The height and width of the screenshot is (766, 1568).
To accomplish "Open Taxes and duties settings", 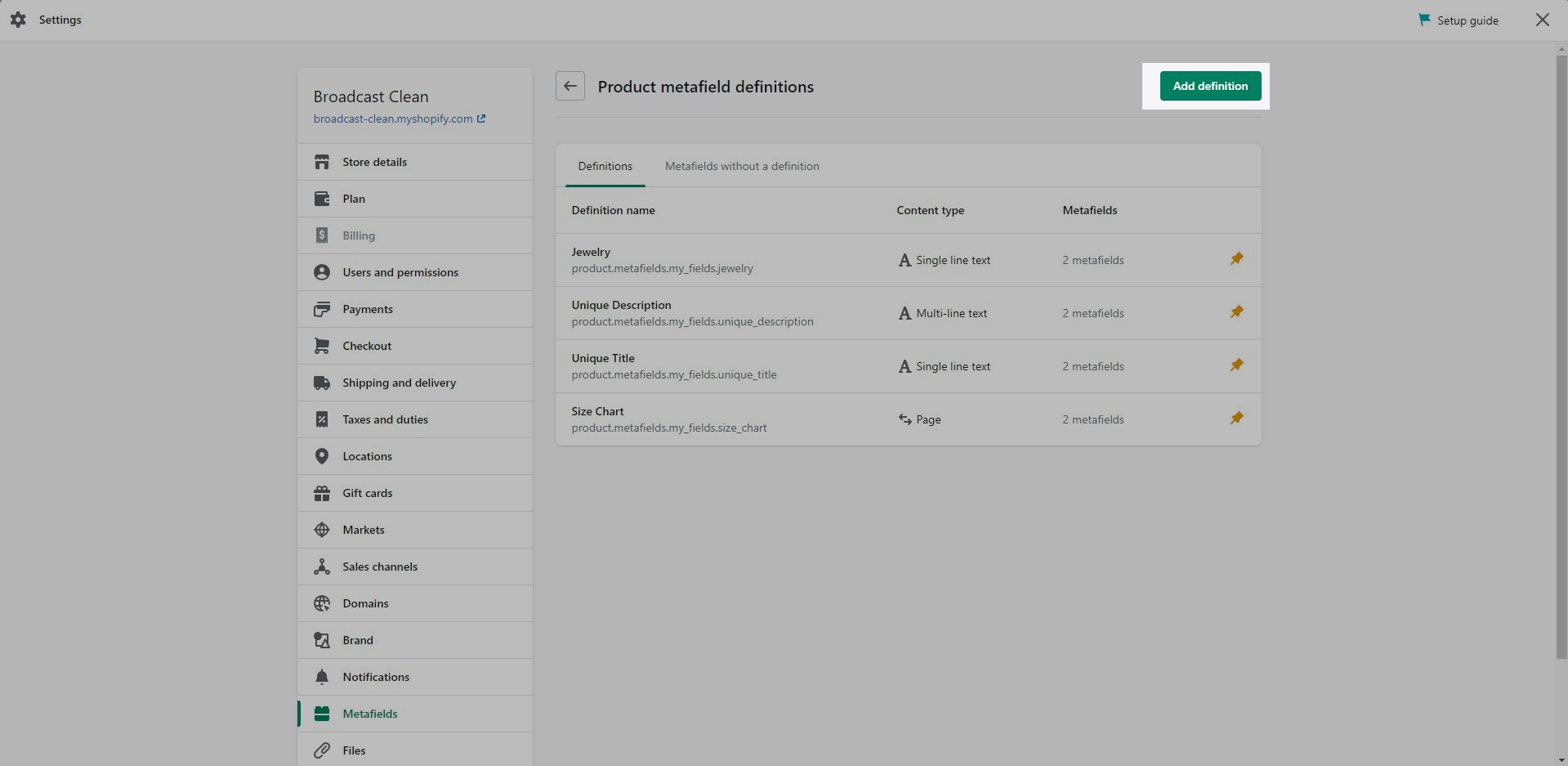I will (385, 419).
